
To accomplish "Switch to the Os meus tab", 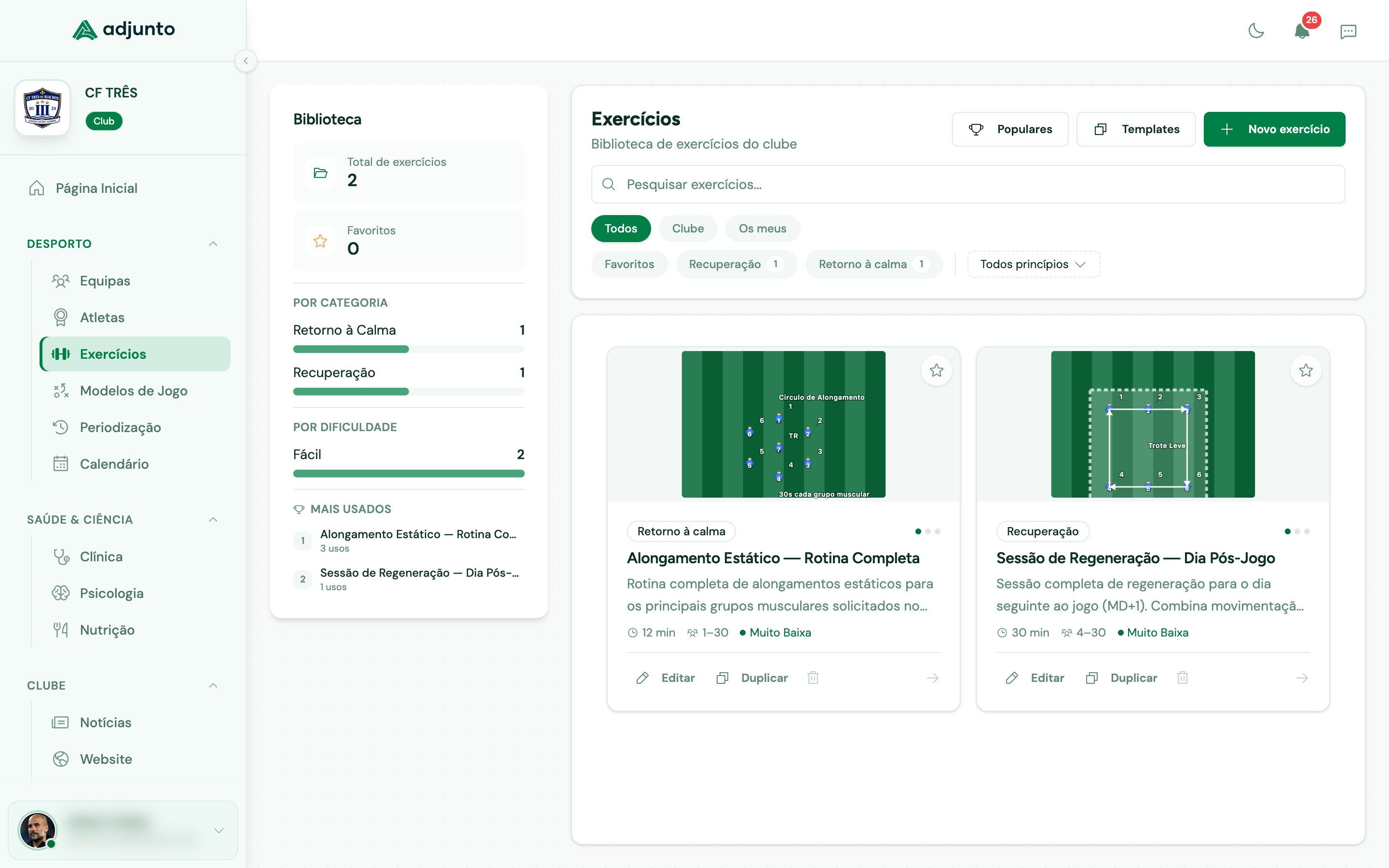I will (763, 229).
